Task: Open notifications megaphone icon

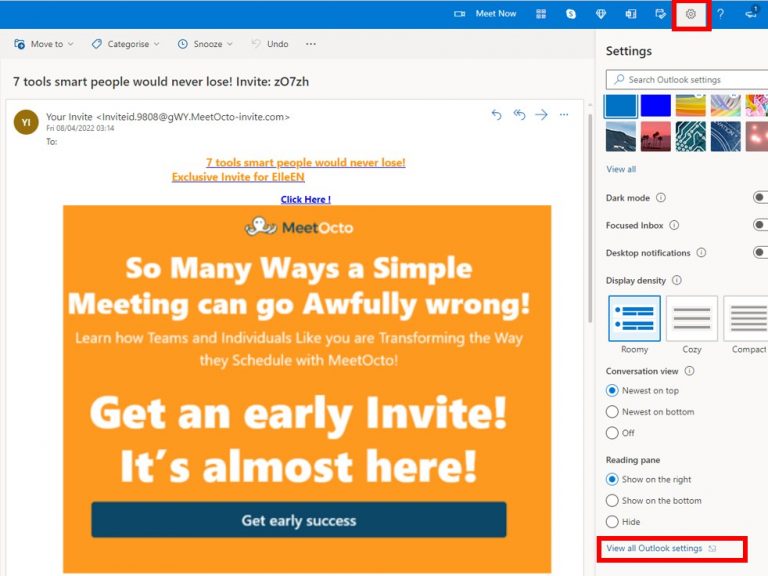Action: pos(751,13)
